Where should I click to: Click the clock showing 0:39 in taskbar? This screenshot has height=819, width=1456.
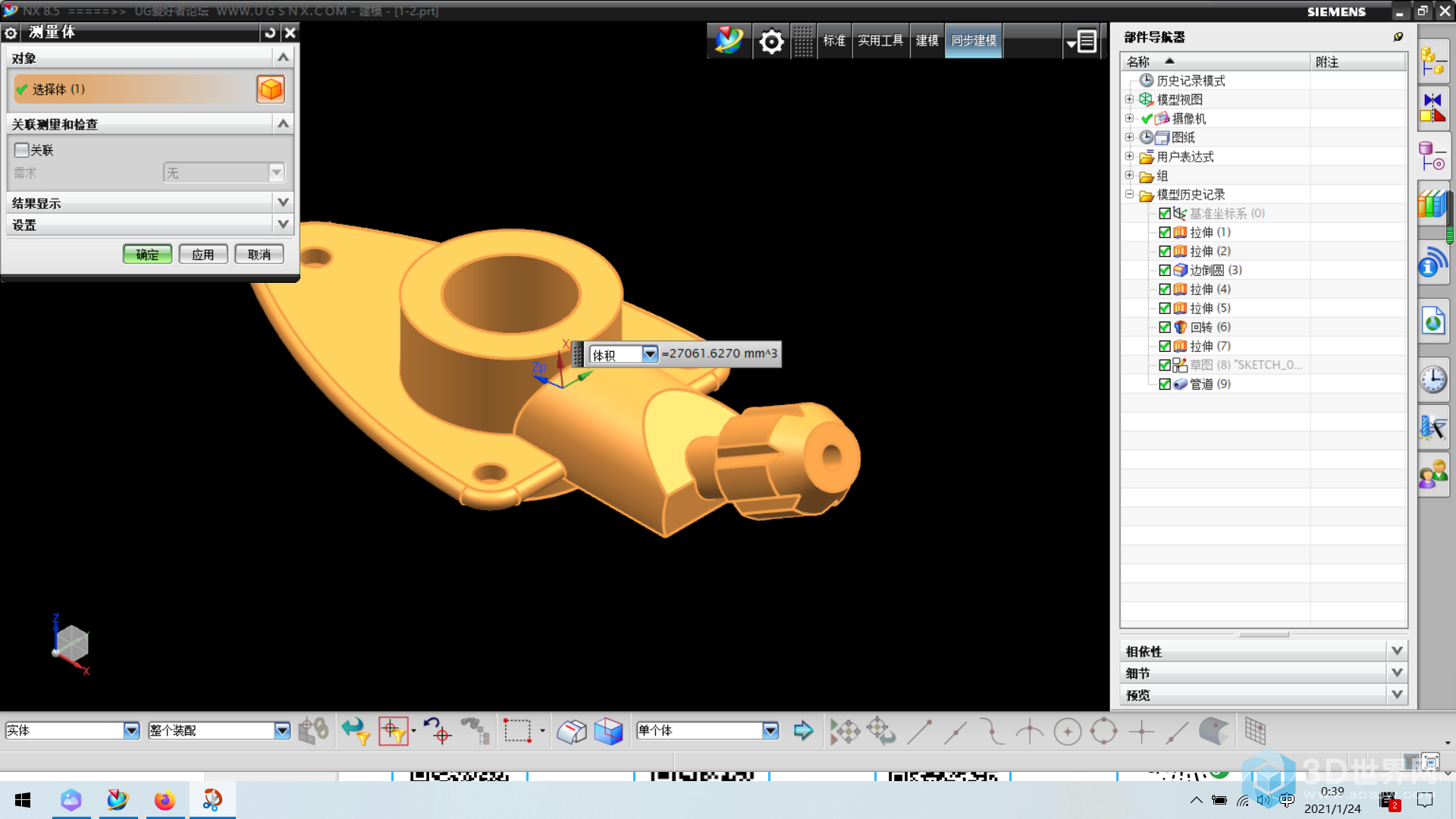tap(1332, 792)
